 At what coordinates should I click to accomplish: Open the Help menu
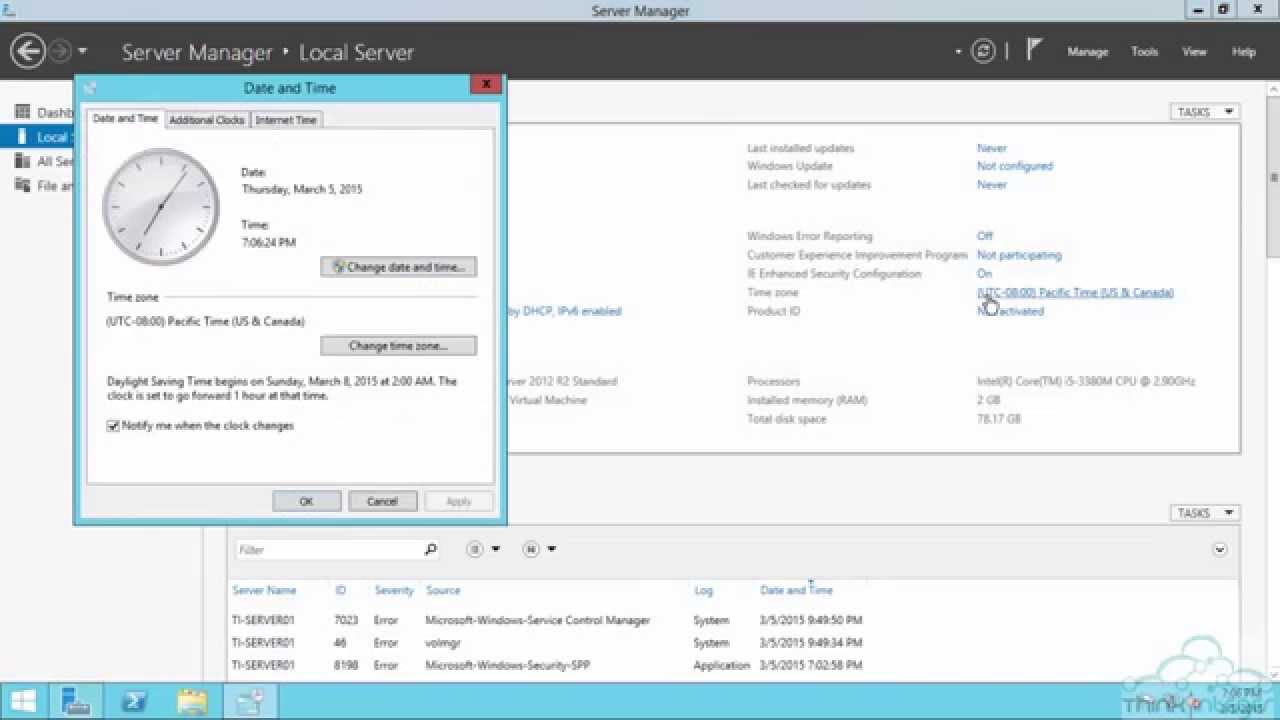pos(1243,52)
